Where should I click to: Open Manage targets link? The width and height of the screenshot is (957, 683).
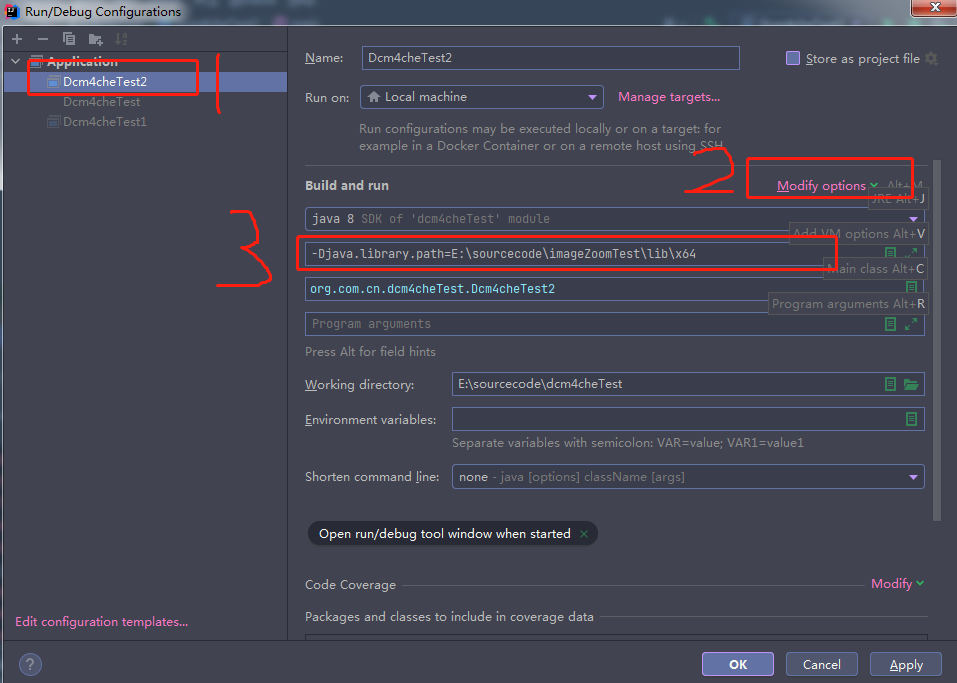tap(669, 97)
